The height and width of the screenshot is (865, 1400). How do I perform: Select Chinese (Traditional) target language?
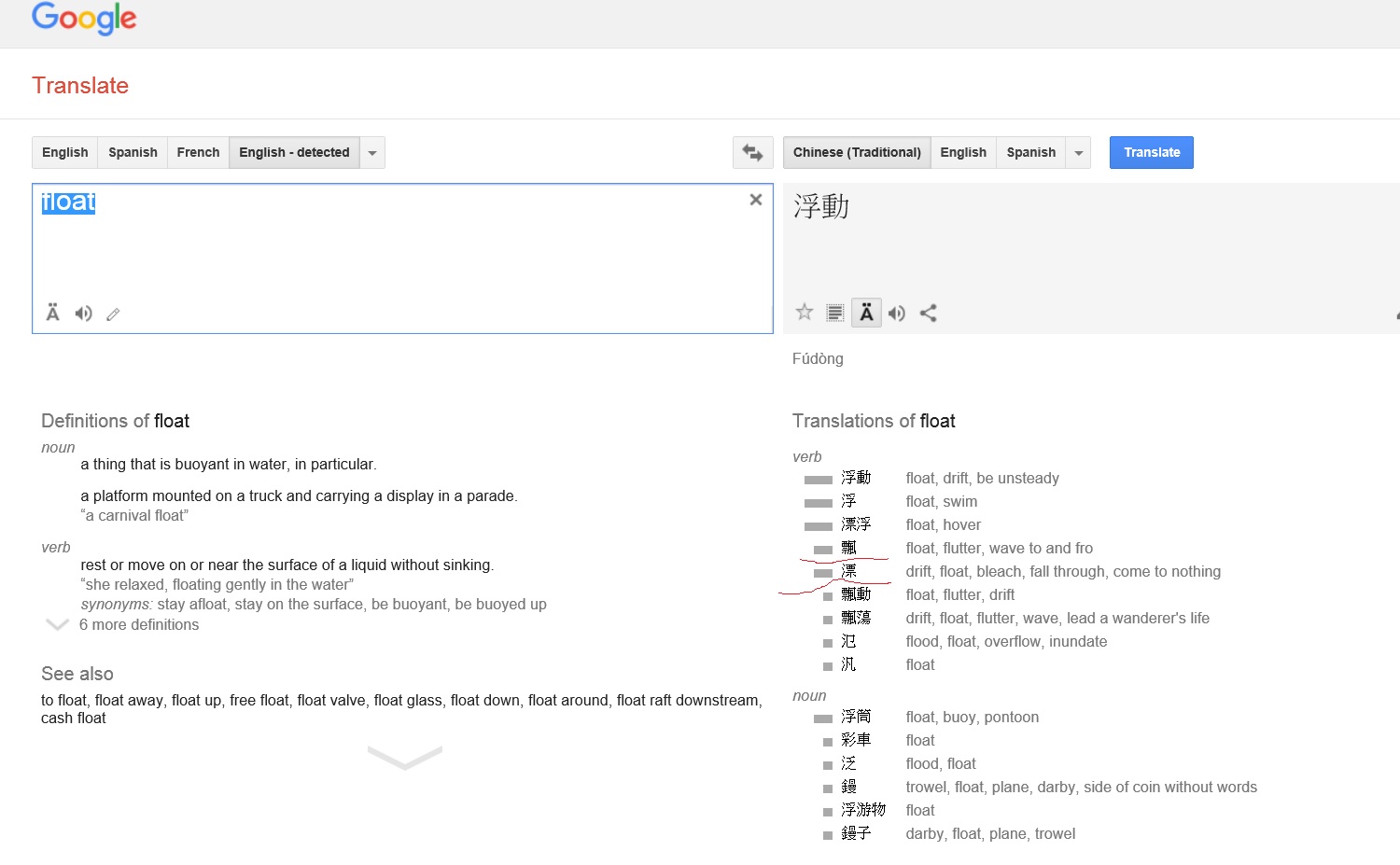857,152
